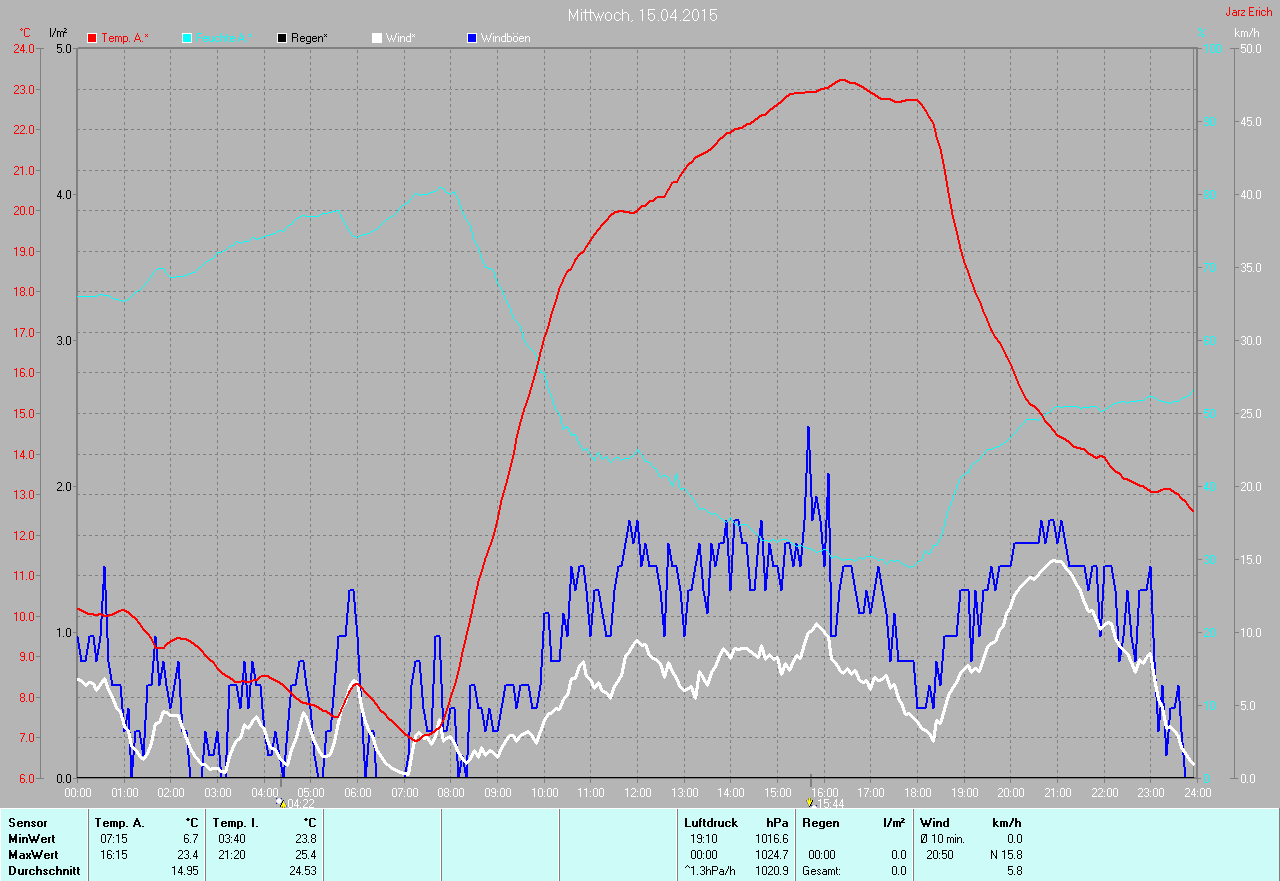Click the '20:50' maximum wind time
The width and height of the screenshot is (1280, 881).
tap(940, 855)
